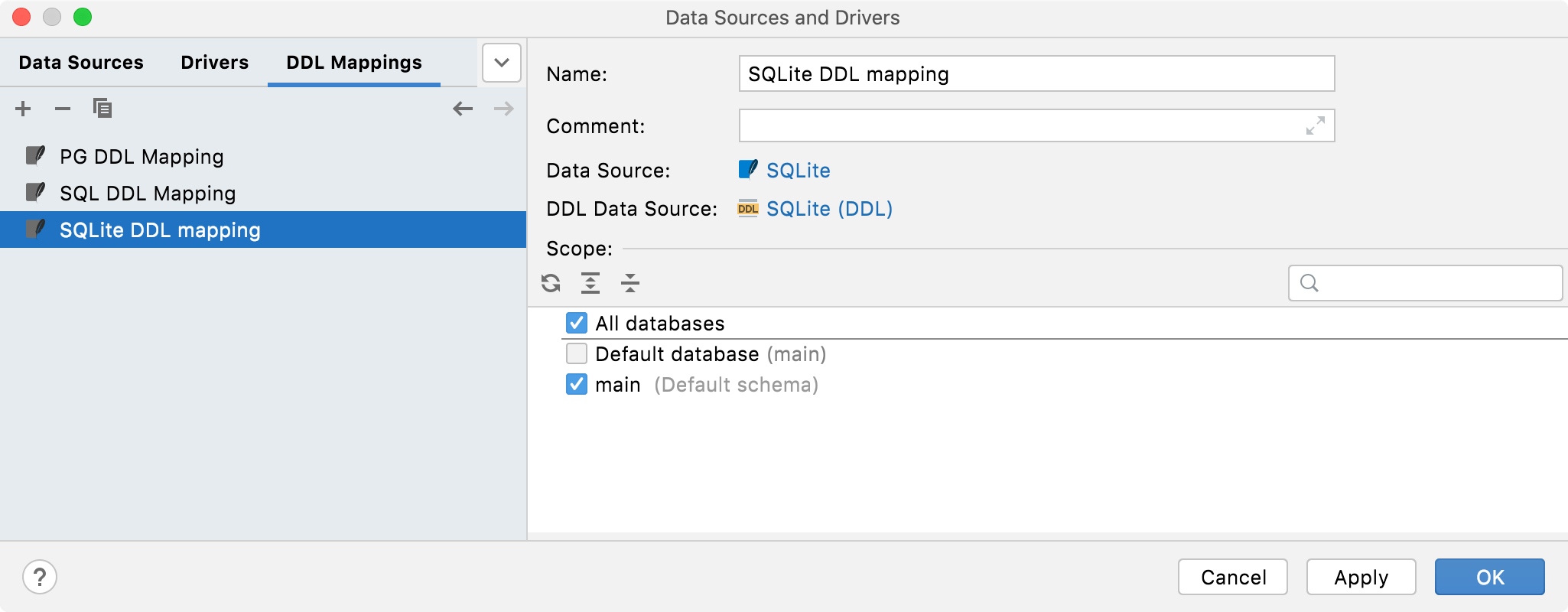This screenshot has height=612, width=1568.
Task: Select SQL DDL Mapping in list
Action: (x=263, y=193)
